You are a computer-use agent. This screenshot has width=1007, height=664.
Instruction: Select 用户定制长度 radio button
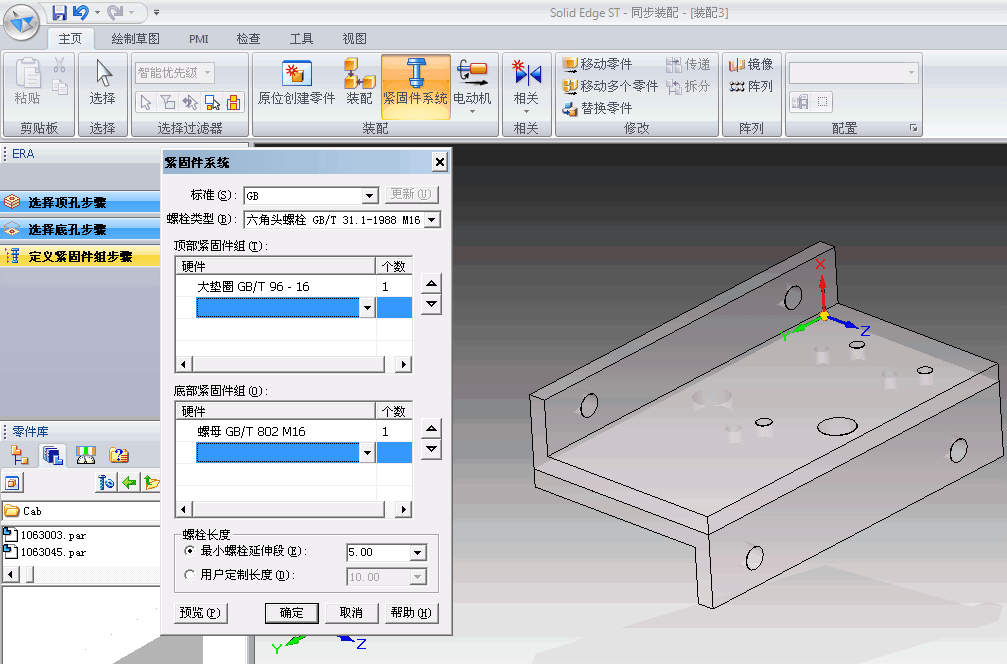[189, 575]
